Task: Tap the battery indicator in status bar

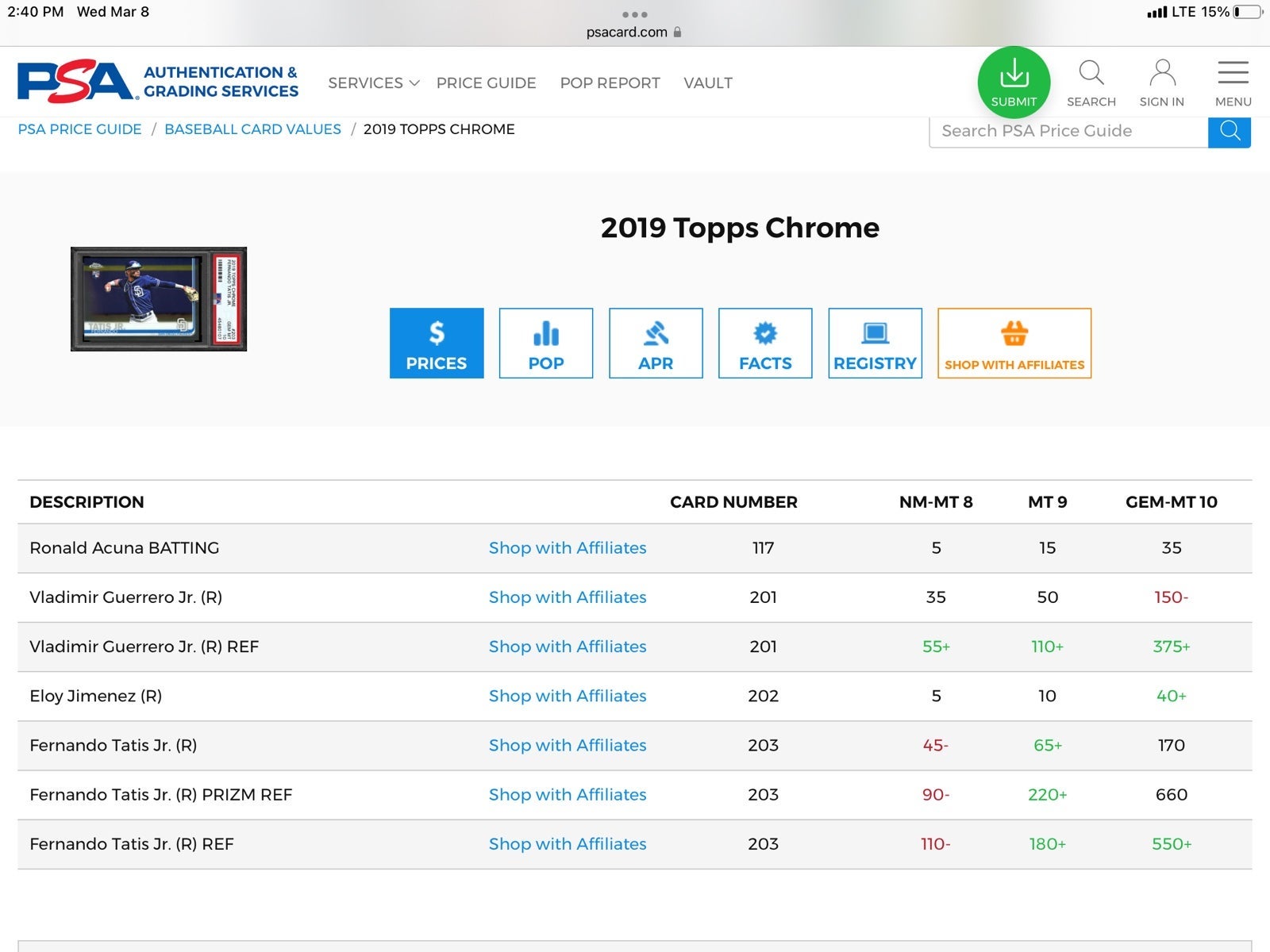Action: point(1248,12)
